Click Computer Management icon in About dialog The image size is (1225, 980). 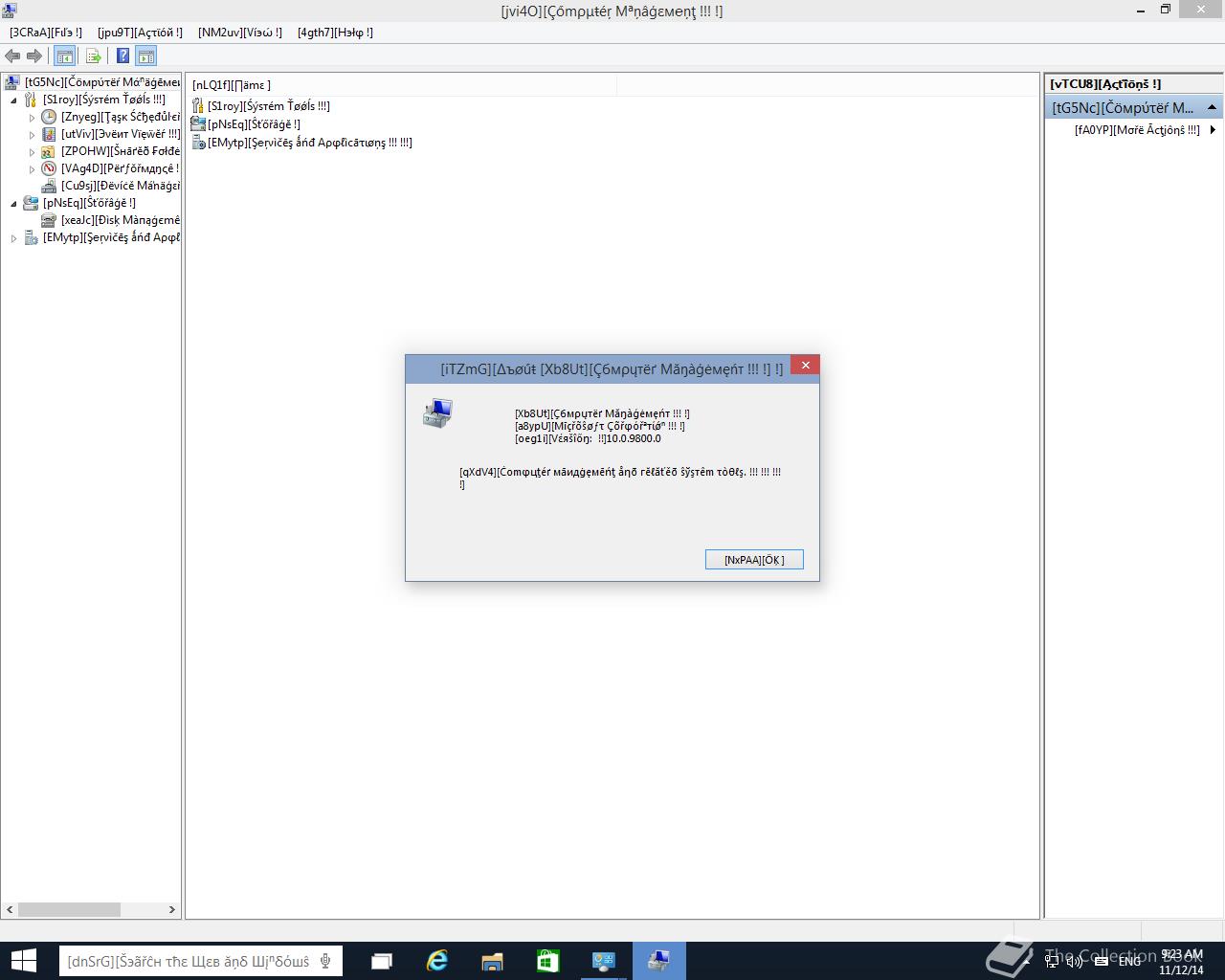[437, 413]
